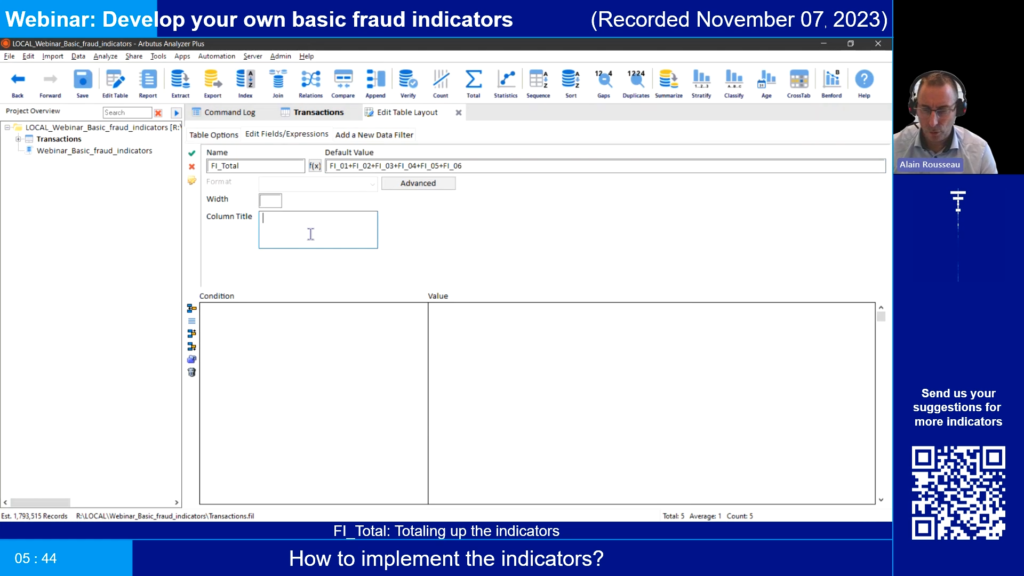Run the Count tool
This screenshot has width=1024, height=576.
441,84
